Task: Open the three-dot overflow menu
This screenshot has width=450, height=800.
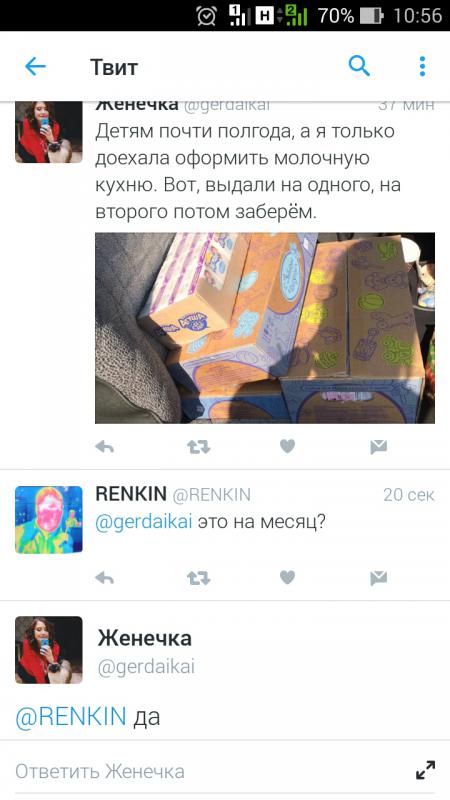Action: pyautogui.click(x=422, y=66)
